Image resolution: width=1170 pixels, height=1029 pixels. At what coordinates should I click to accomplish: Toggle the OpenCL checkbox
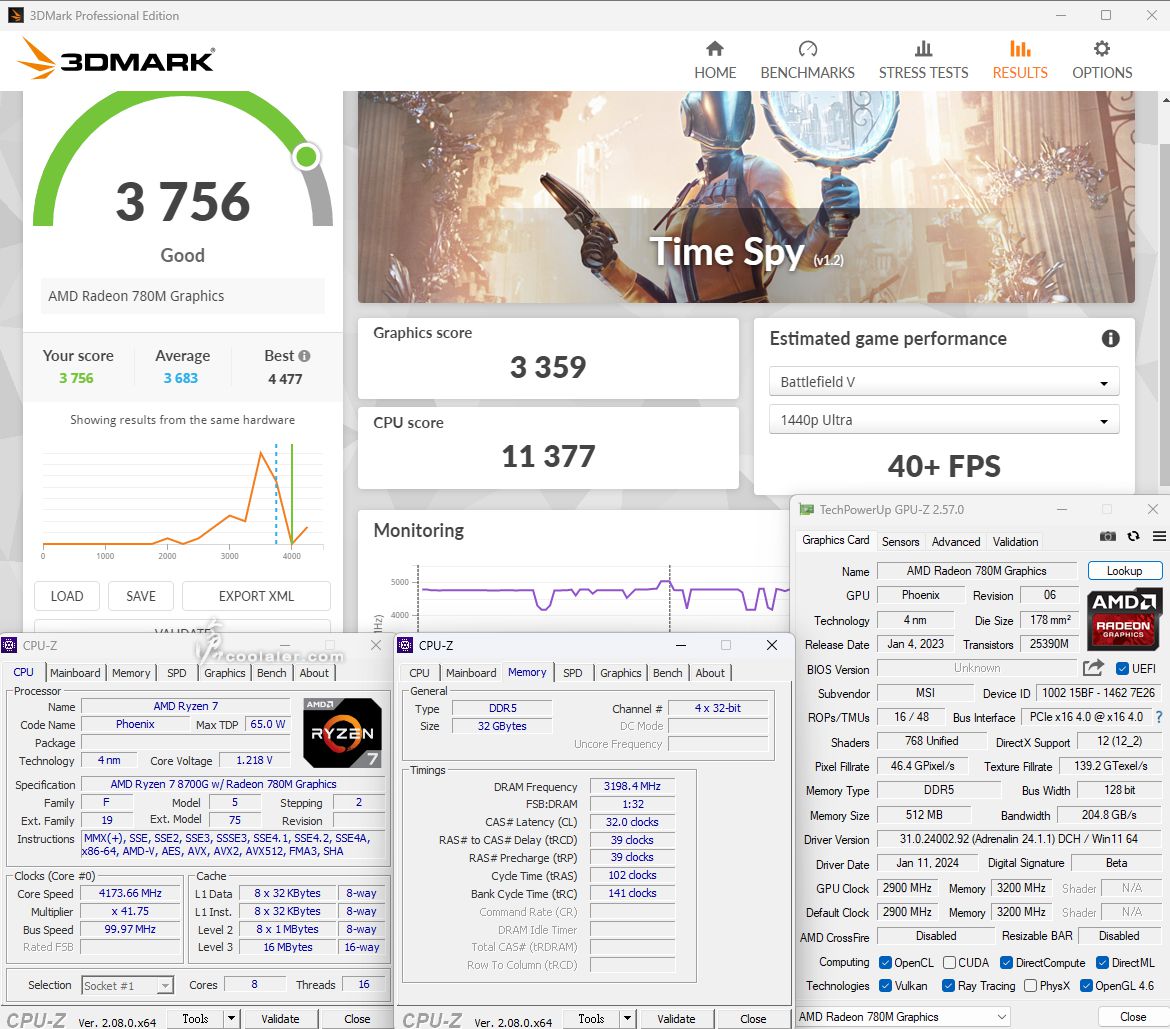885,963
